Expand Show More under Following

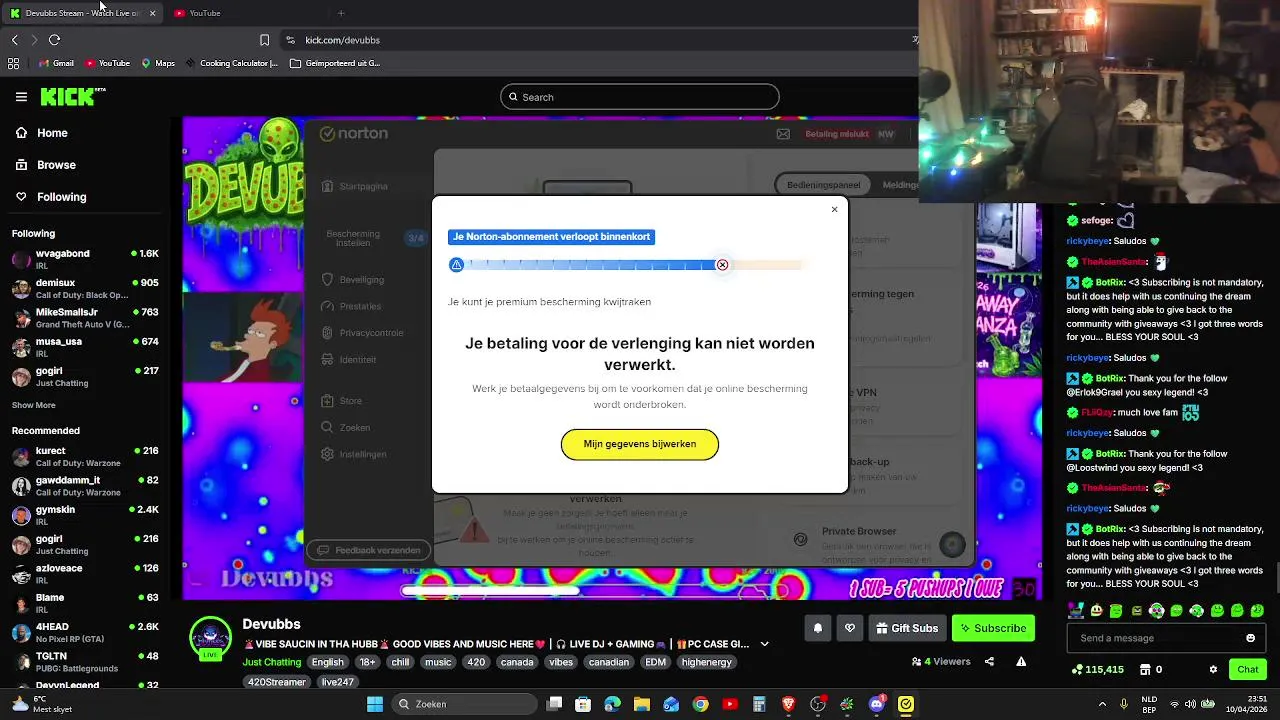coord(34,405)
